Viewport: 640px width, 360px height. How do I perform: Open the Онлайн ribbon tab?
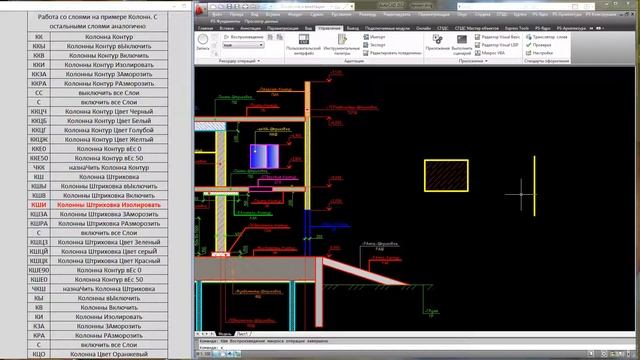423,28
